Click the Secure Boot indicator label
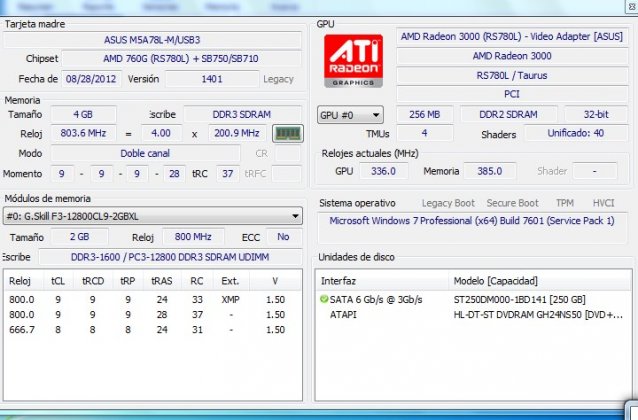638x420 pixels. coord(512,203)
